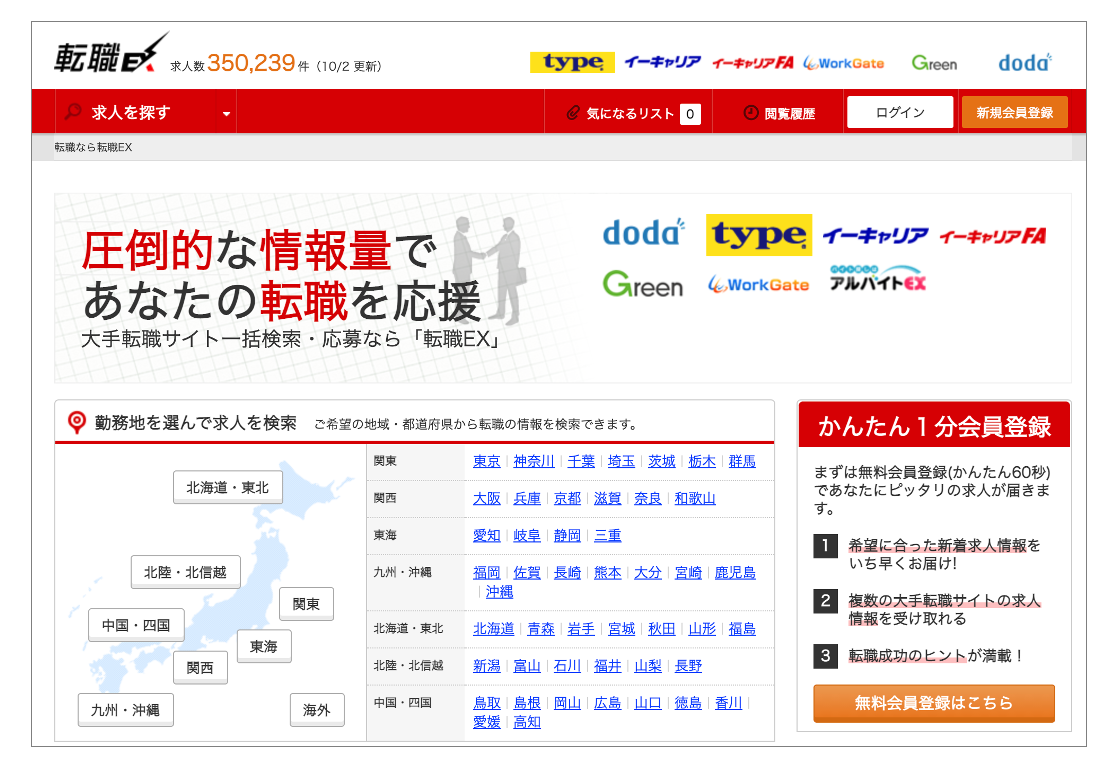Open the 石川 prefecture link
Image resolution: width=1118 pixels, height=774 pixels.
point(568,666)
